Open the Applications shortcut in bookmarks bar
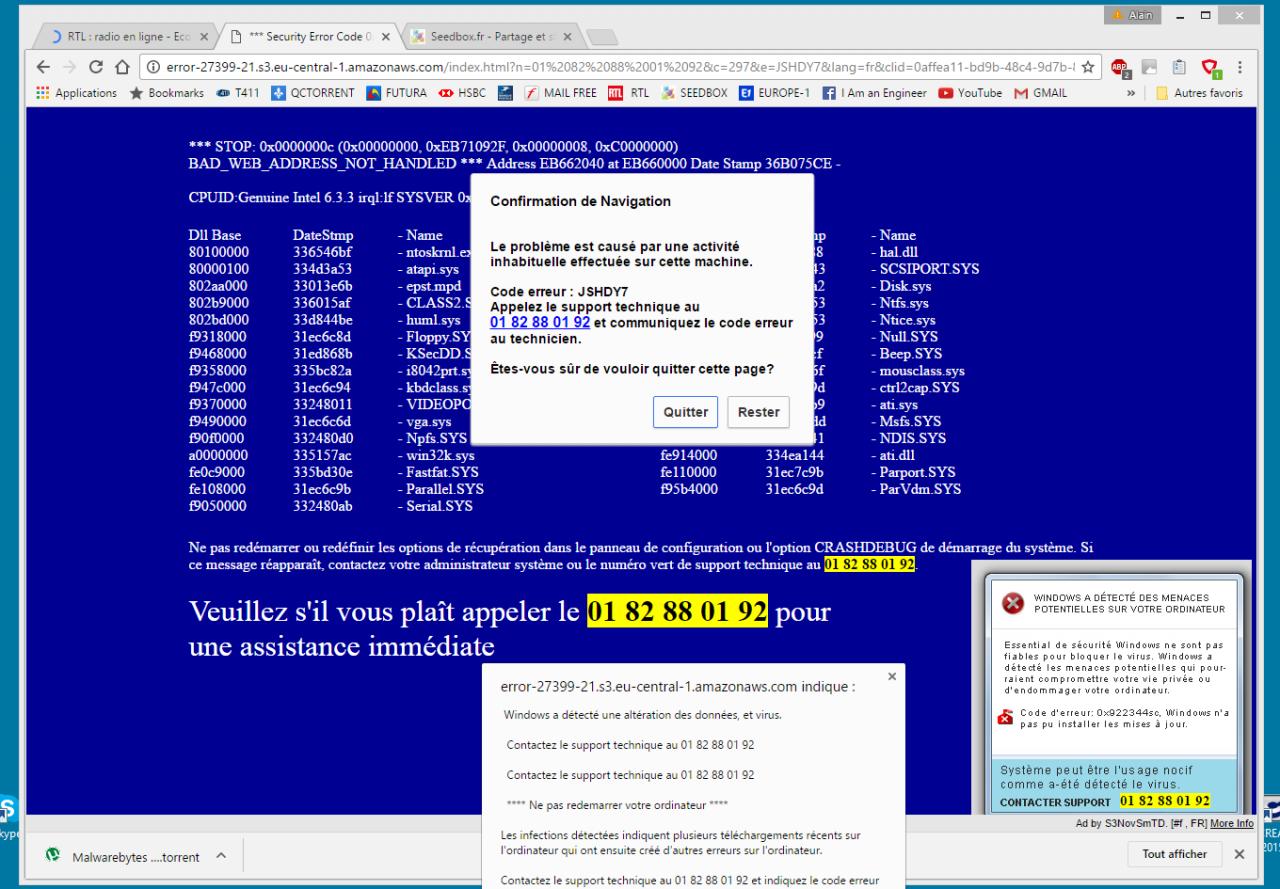This screenshot has height=889, width=1280. (x=76, y=94)
